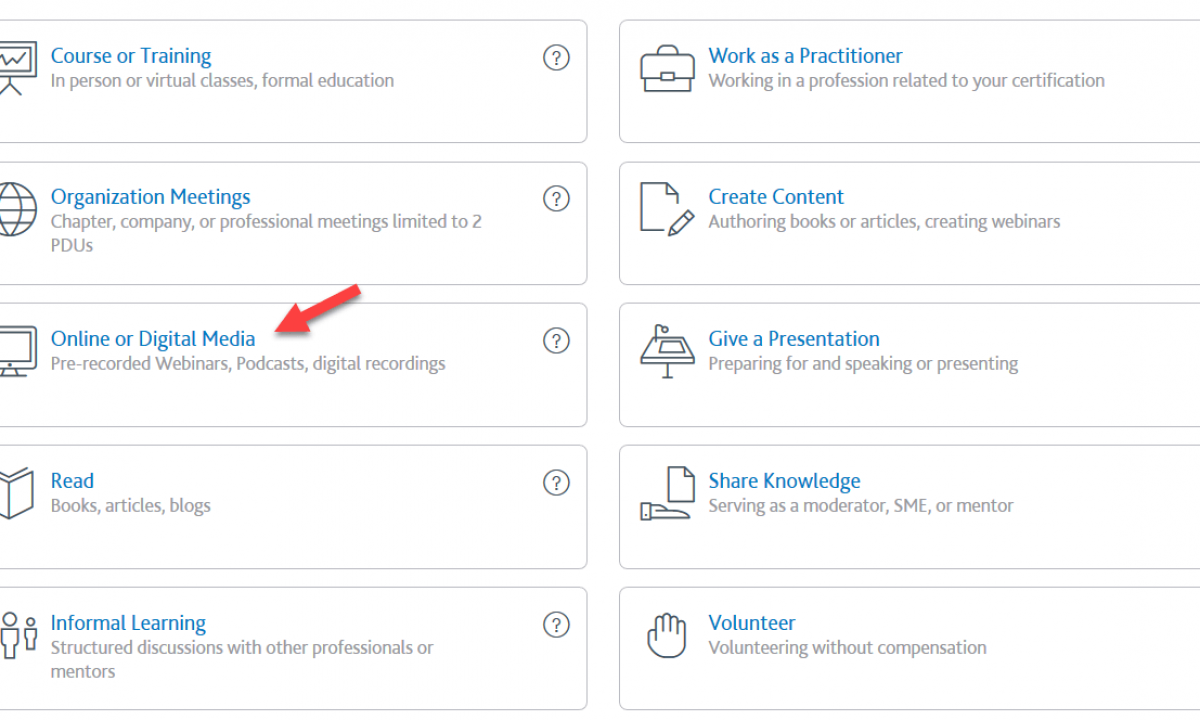1200x720 pixels.
Task: Click the monitor icon for Online or Digital Media
Action: (x=14, y=351)
